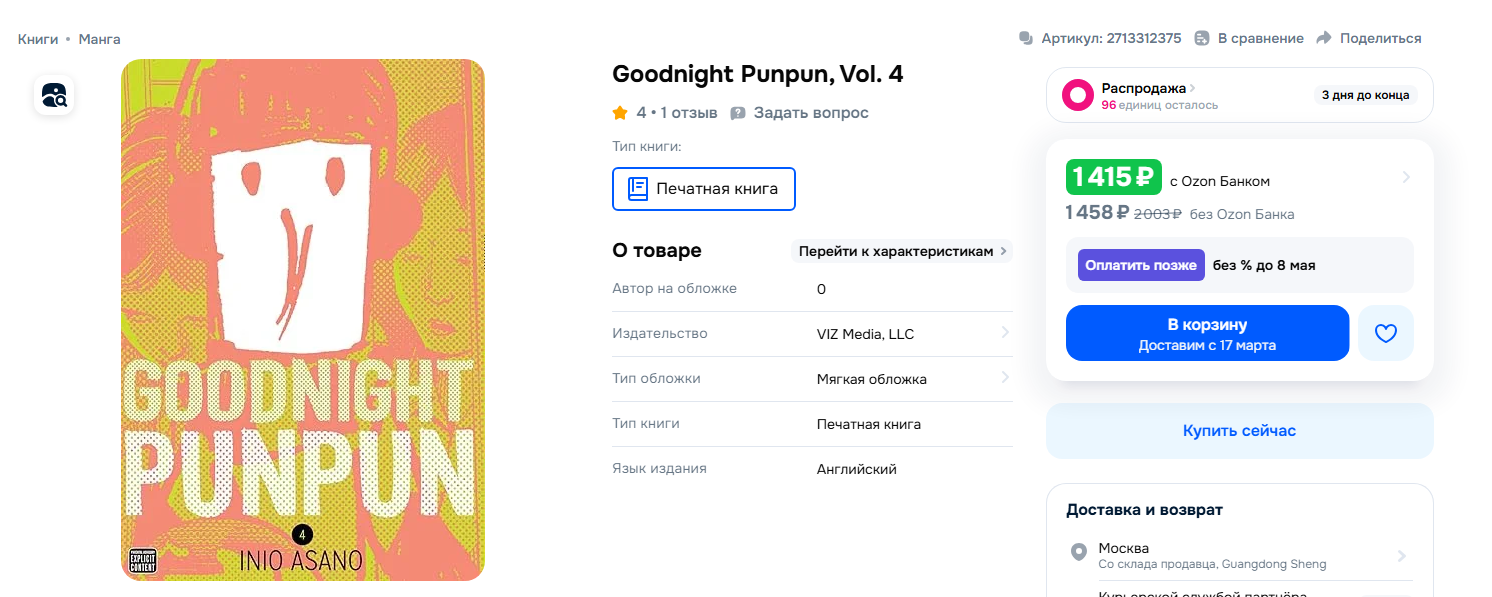The image size is (1492, 597).
Task: Click the question bubble icon
Action: [x=738, y=113]
